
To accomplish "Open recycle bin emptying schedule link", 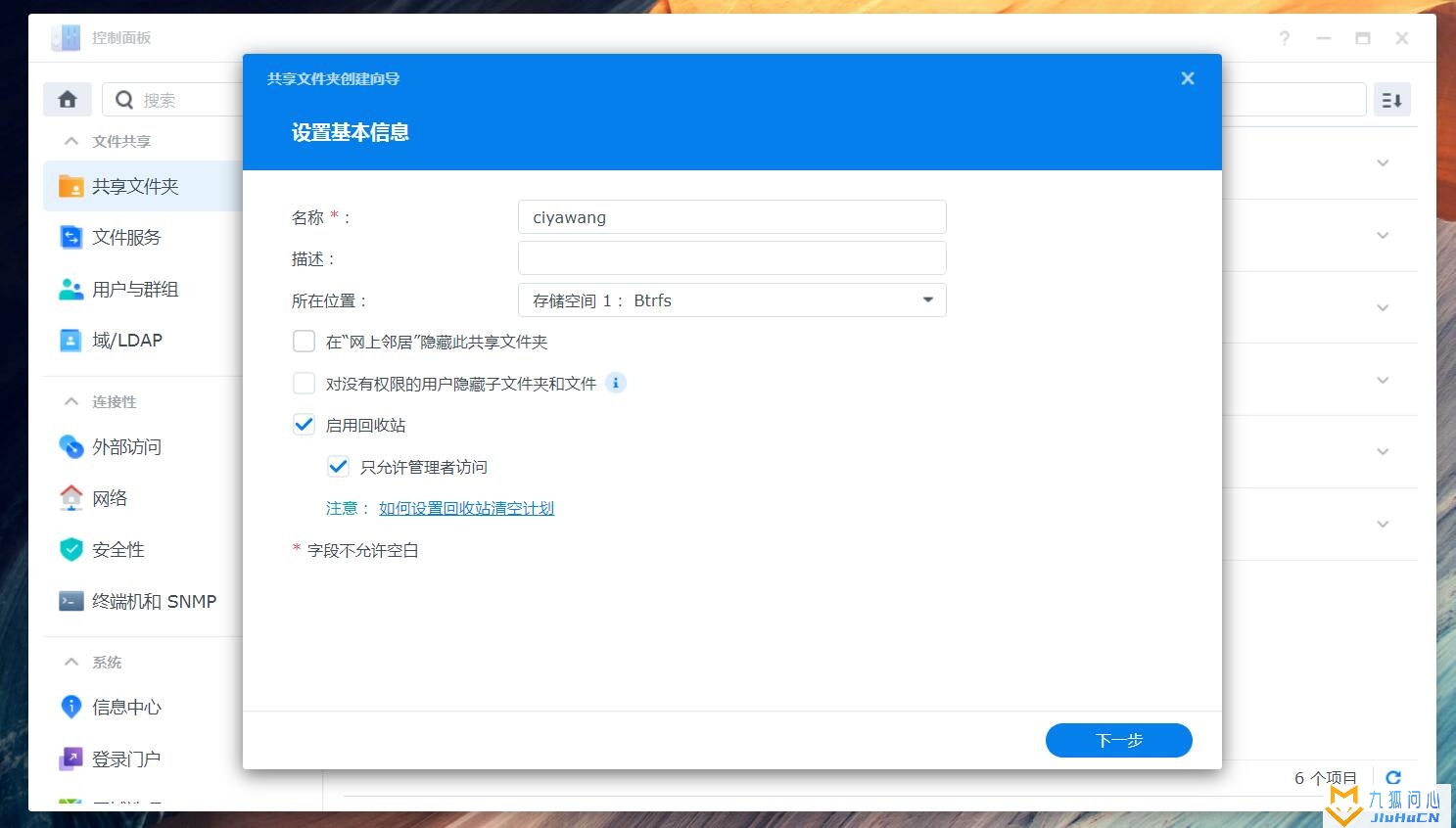I will tap(466, 508).
